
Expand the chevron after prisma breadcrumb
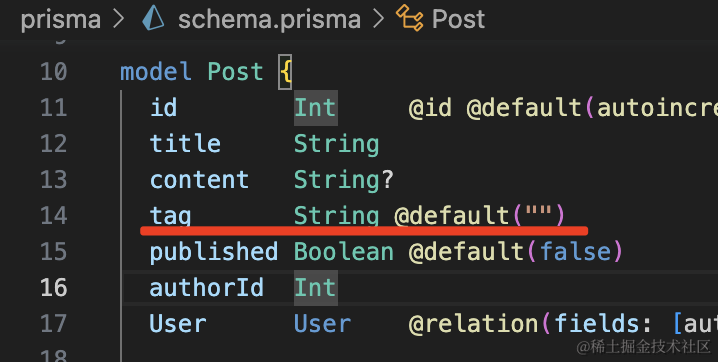pos(118,19)
